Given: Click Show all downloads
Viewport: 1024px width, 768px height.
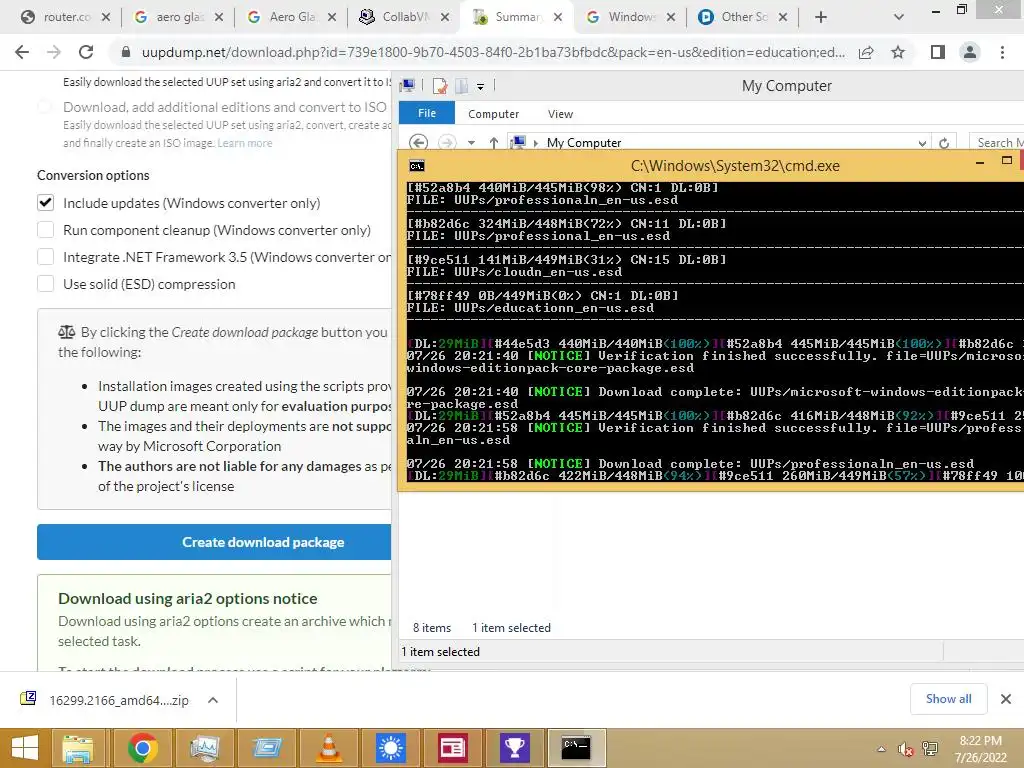Looking at the screenshot, I should [x=948, y=699].
